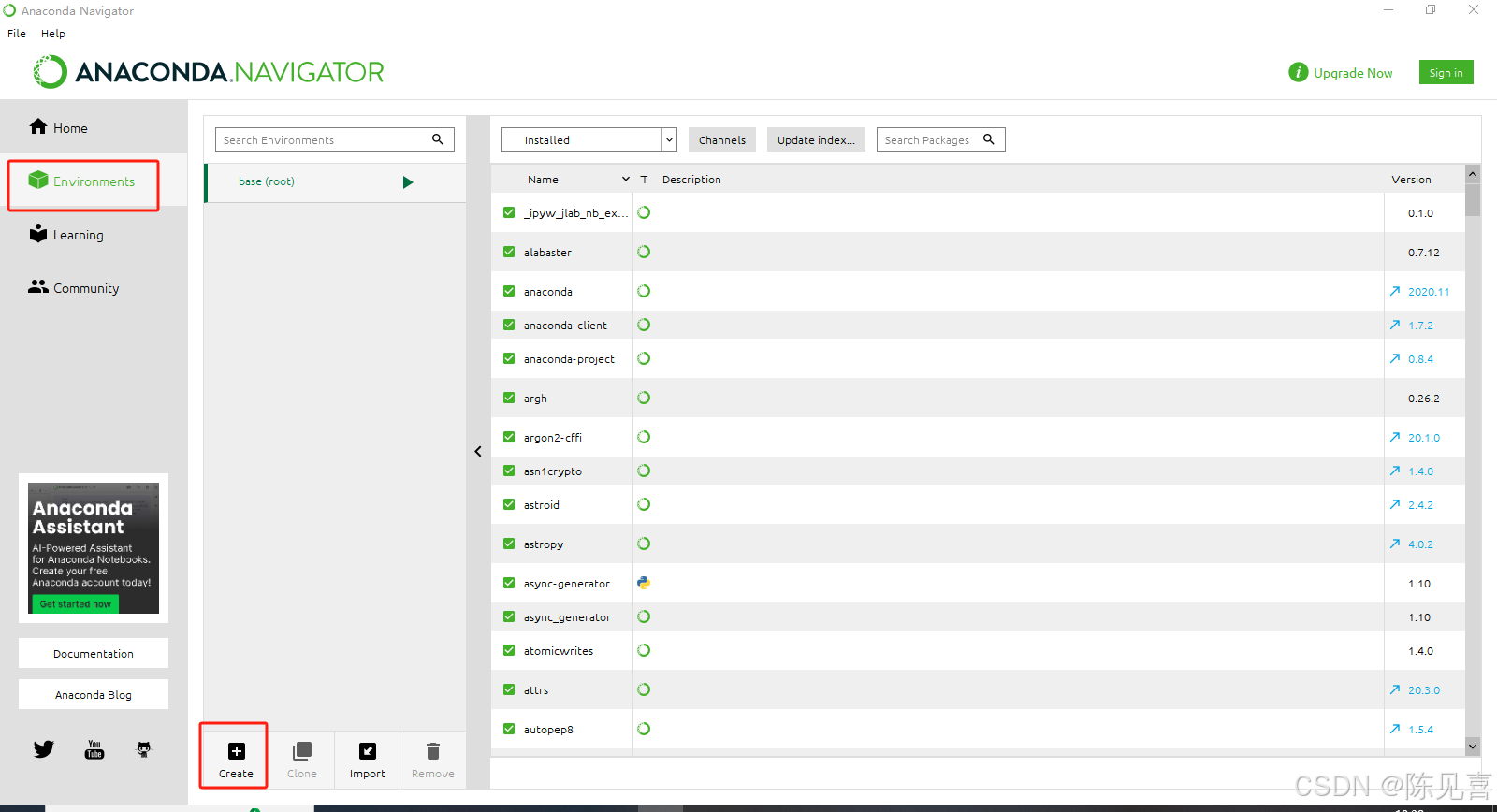Open the Environments section
The width and height of the screenshot is (1497, 812).
pyautogui.click(x=82, y=181)
